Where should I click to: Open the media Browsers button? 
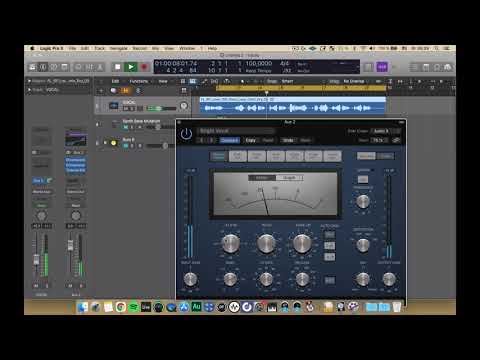pyautogui.click(x=448, y=68)
